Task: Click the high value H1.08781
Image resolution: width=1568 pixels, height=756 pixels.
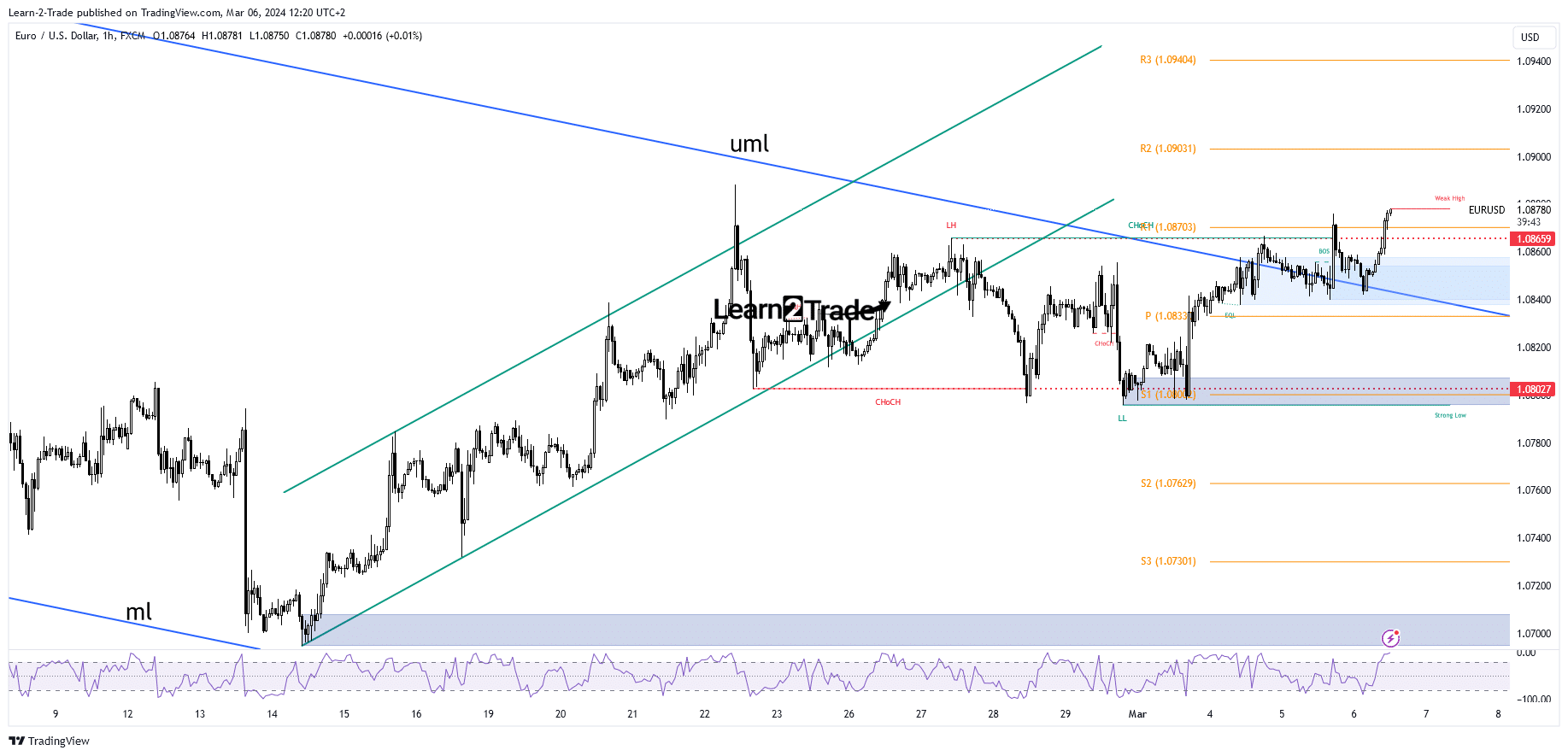Action: tap(222, 36)
